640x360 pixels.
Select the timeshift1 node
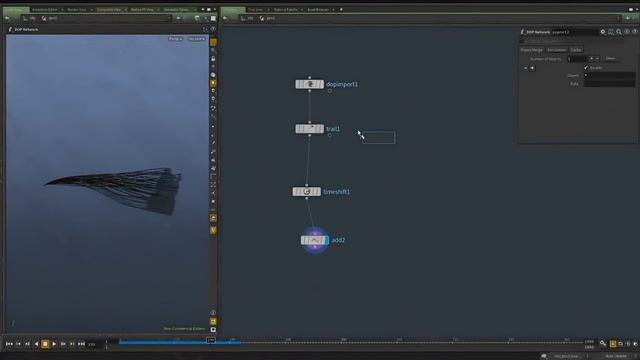click(307, 191)
